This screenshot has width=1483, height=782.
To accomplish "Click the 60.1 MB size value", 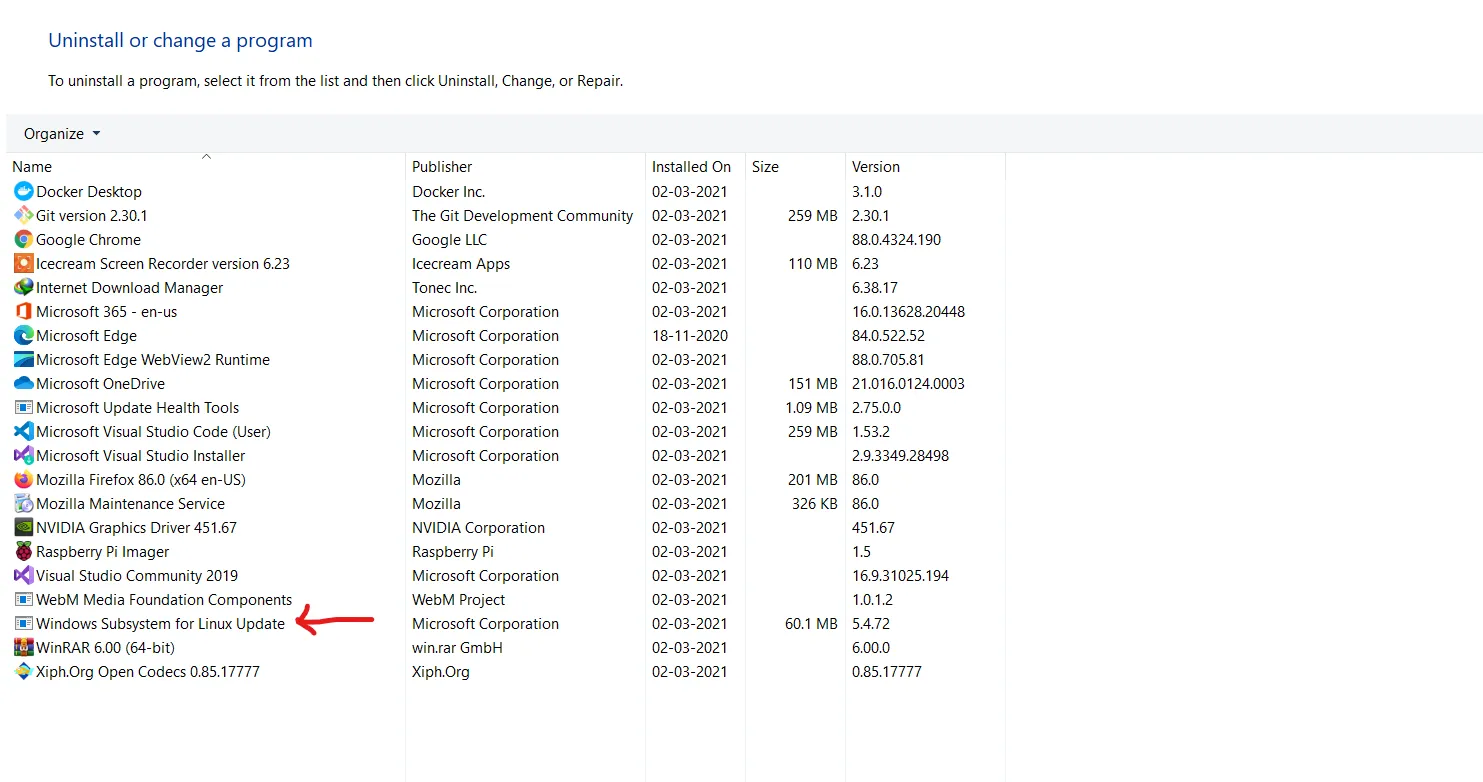I will (x=812, y=623).
